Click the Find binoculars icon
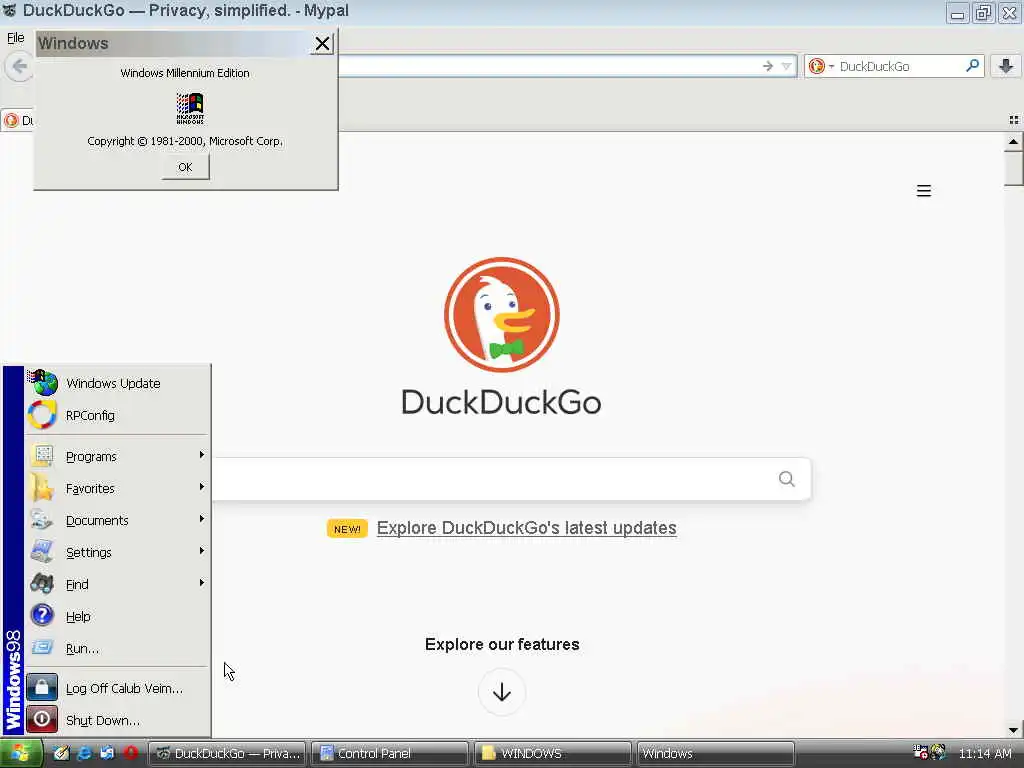Image resolution: width=1024 pixels, height=768 pixels. [x=42, y=583]
